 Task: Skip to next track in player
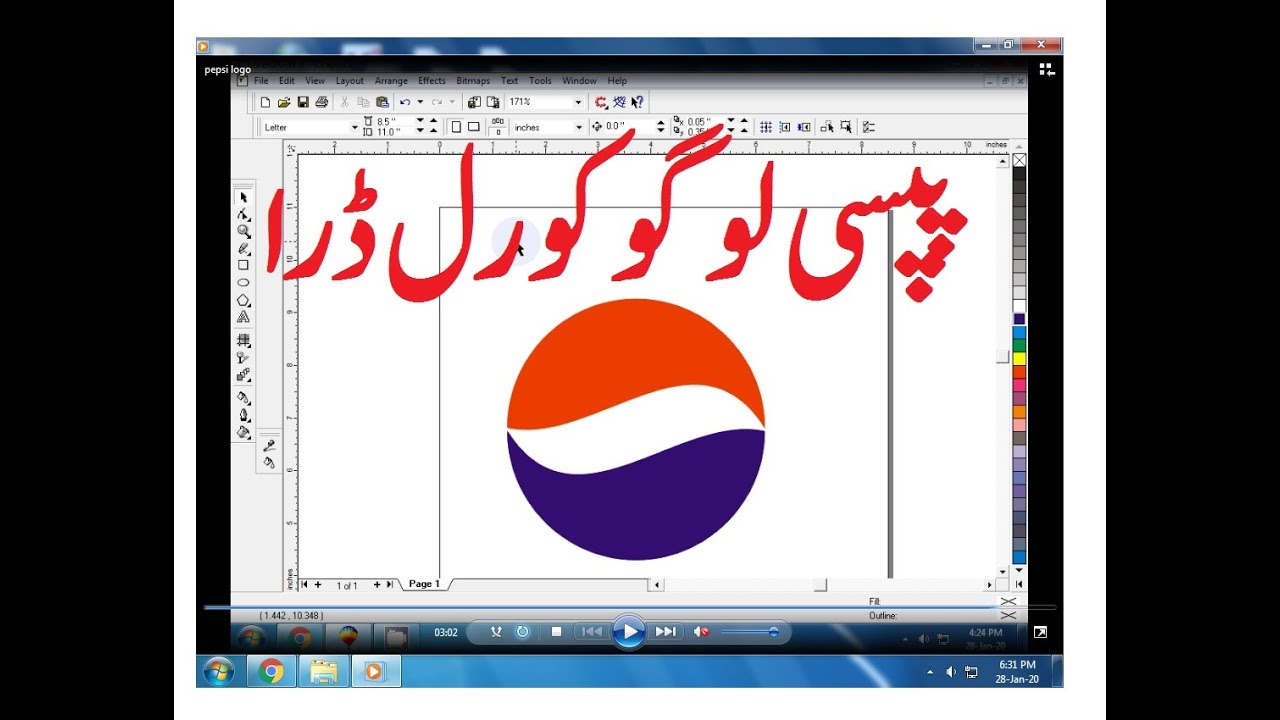point(665,632)
